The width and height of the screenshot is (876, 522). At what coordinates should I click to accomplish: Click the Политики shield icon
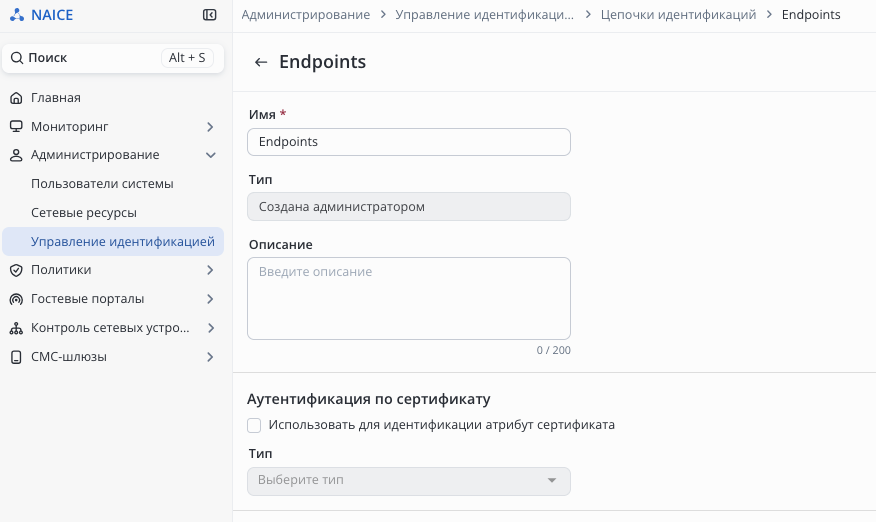[16, 270]
